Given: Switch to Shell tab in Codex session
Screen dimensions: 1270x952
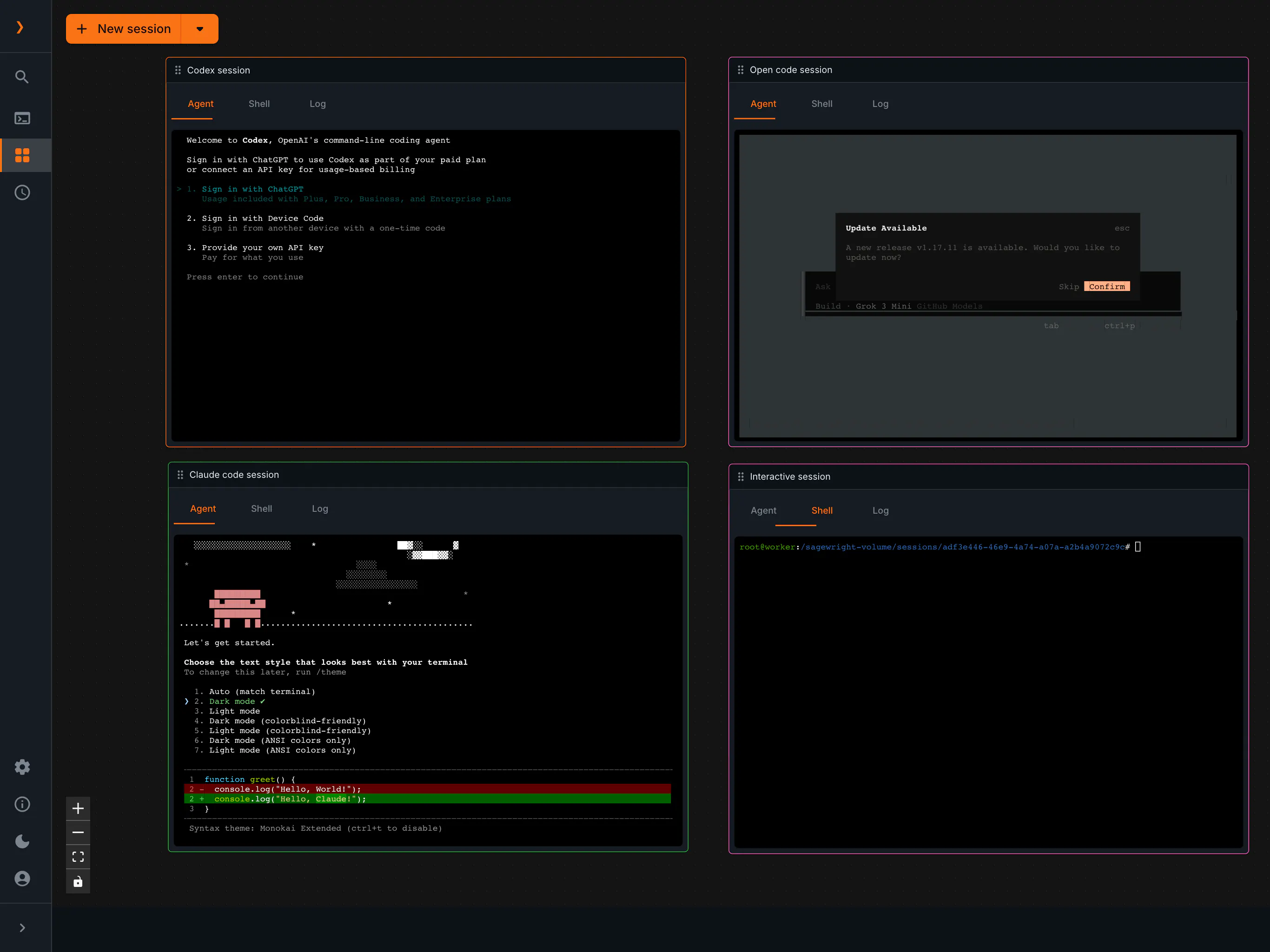Looking at the screenshot, I should [259, 104].
